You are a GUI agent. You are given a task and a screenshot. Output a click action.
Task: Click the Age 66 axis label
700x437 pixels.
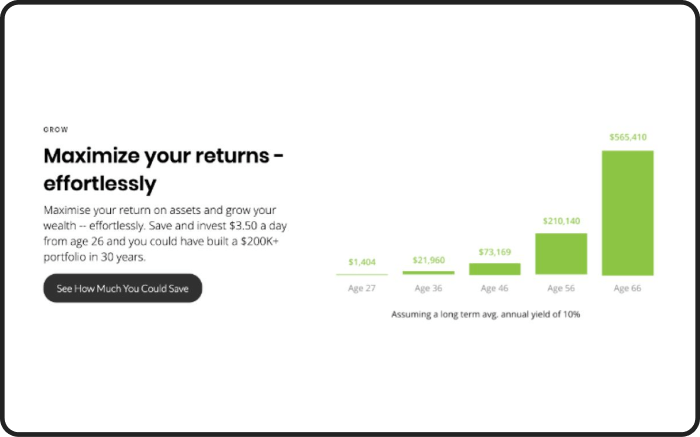[627, 288]
